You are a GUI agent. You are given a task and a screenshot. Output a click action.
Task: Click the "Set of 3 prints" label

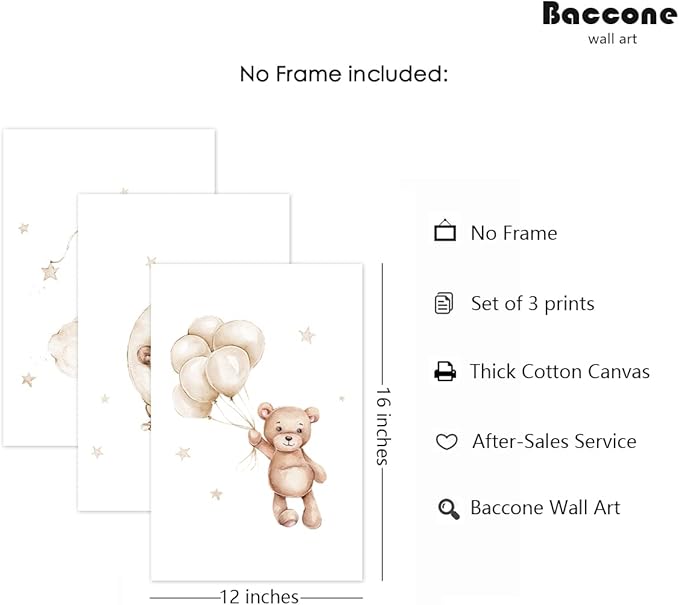click(532, 303)
